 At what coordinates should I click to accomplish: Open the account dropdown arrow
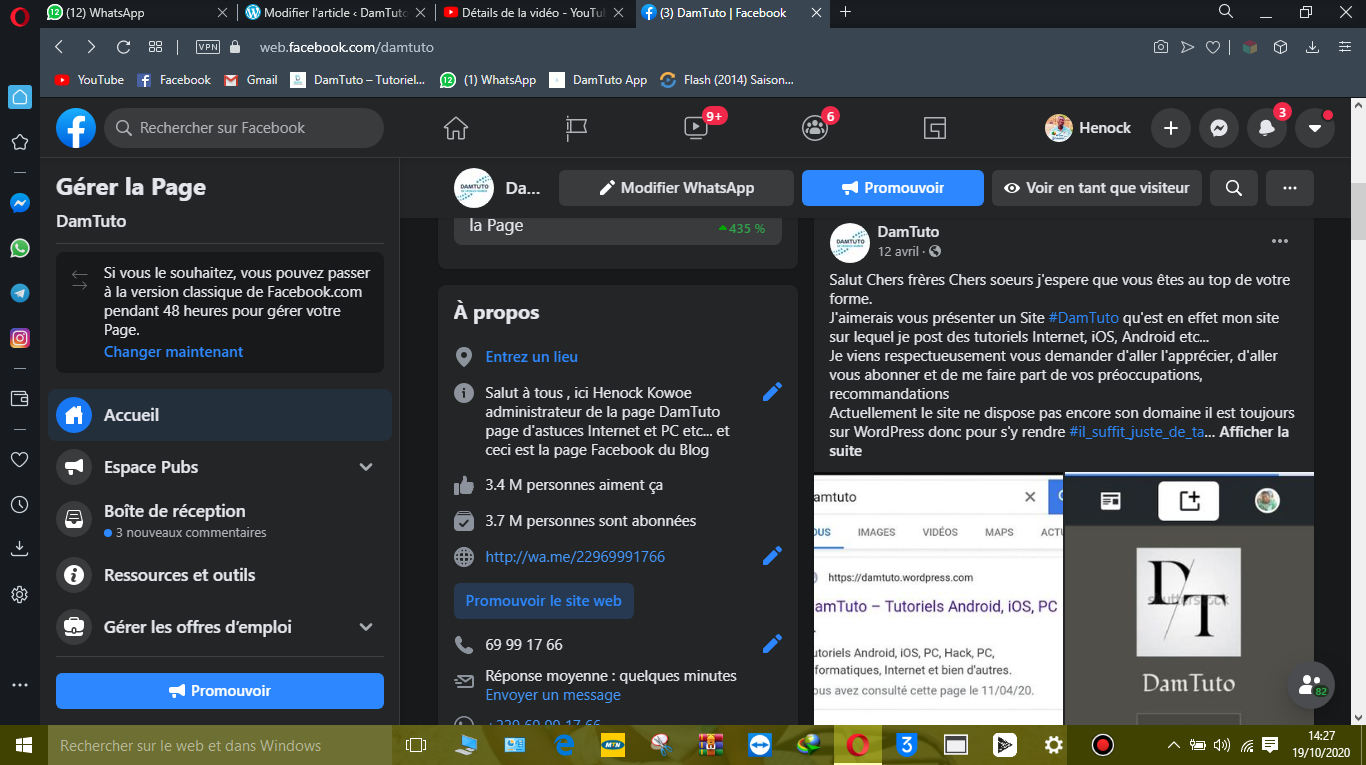1315,128
